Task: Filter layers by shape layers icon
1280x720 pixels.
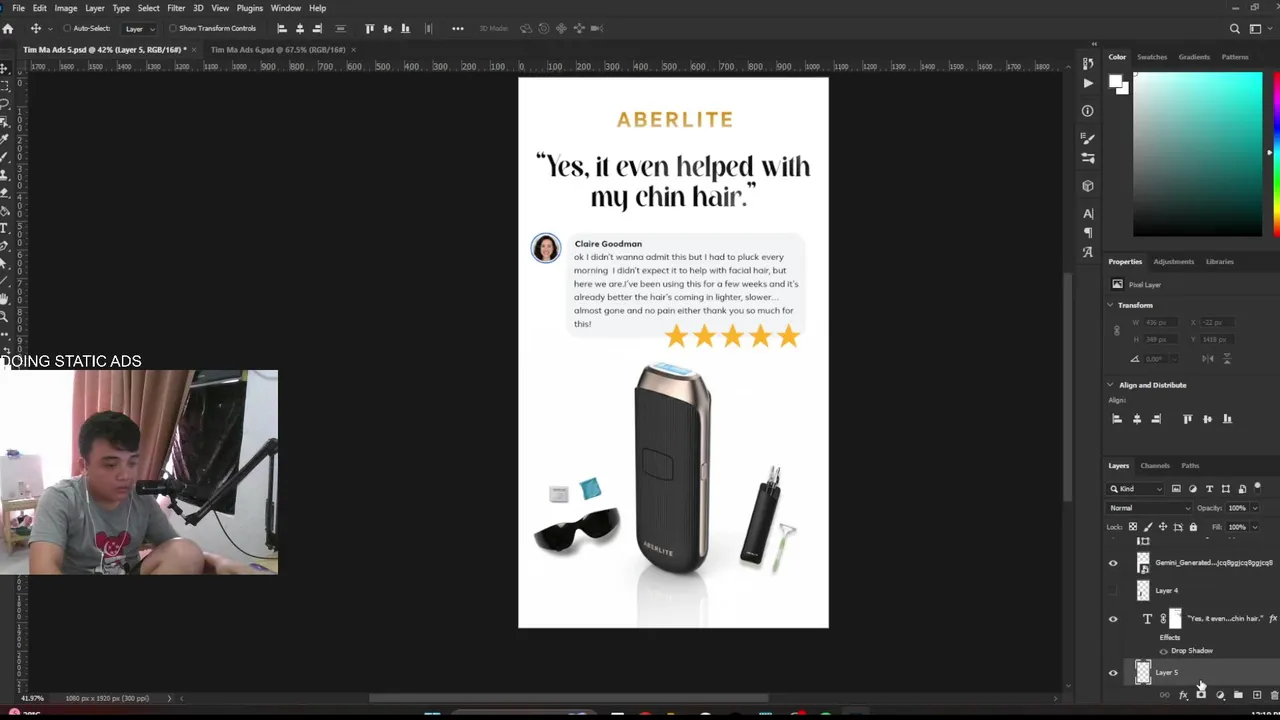Action: 1225,489
